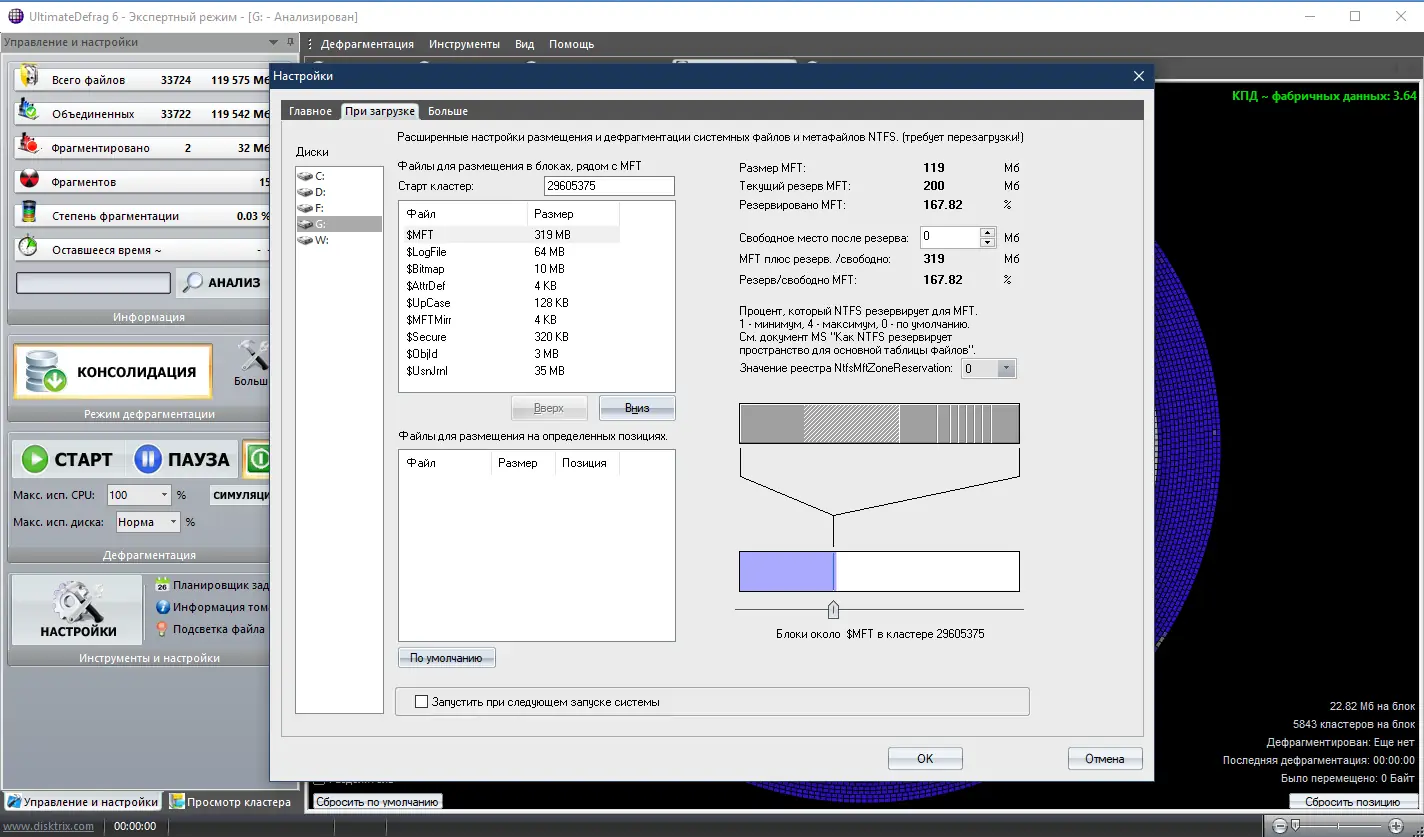Confirm the settings with OK
1424x837 pixels.
pos(925,759)
